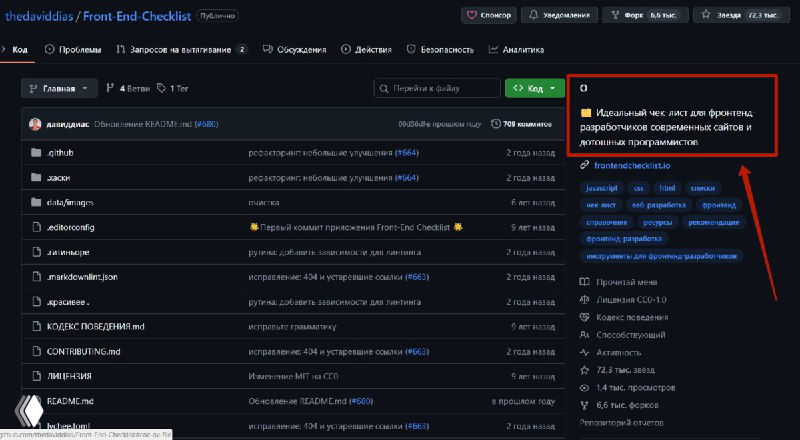
Task: Click the heart icon beside Кодекс поведения
Action: pyautogui.click(x=585, y=317)
